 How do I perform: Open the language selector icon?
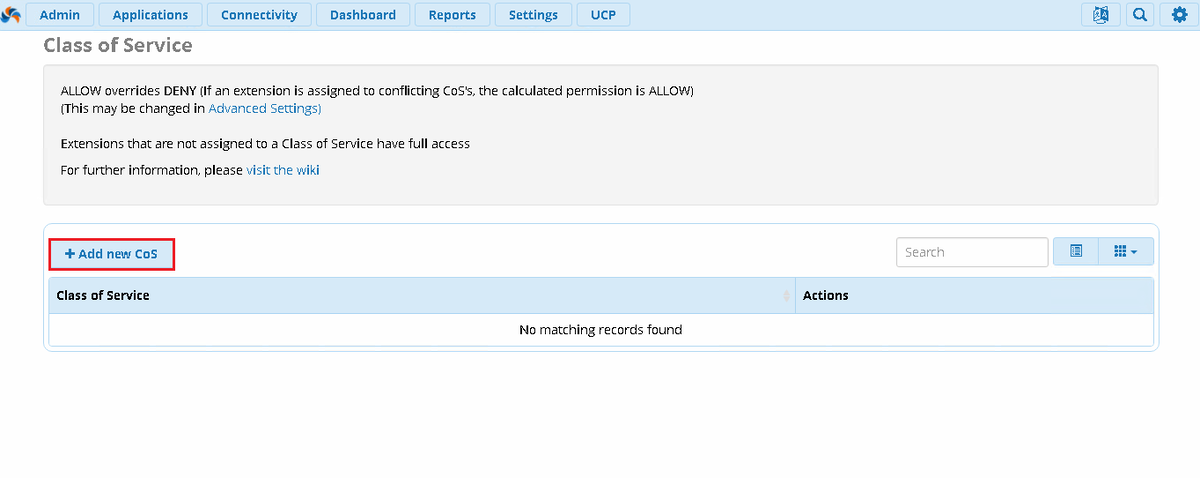click(1101, 15)
